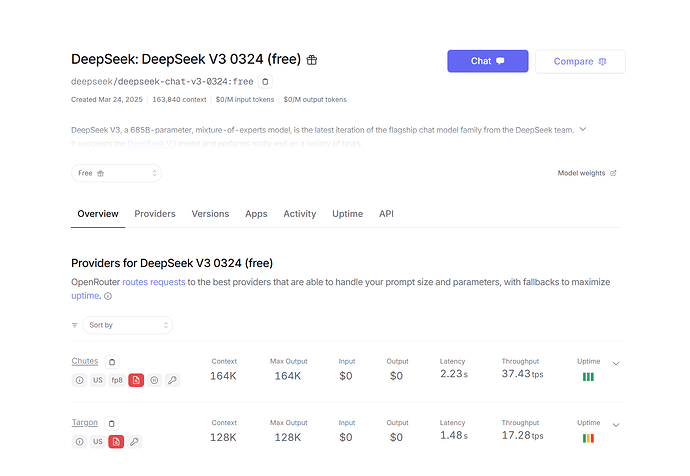This screenshot has height=476, width=690.
Task: Click the Targon 128K Max Output value
Action: pyautogui.click(x=288, y=437)
